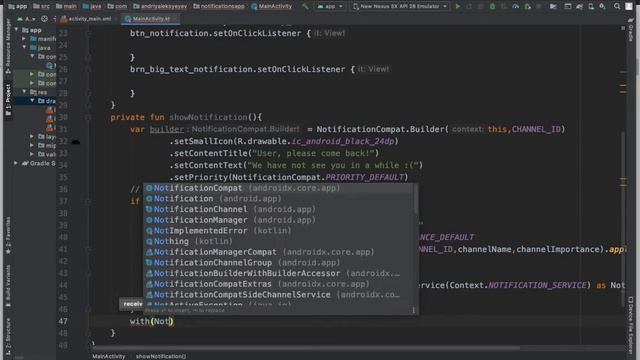Choose NotificationChannel suggestion
640x360 pixels.
tap(278, 209)
